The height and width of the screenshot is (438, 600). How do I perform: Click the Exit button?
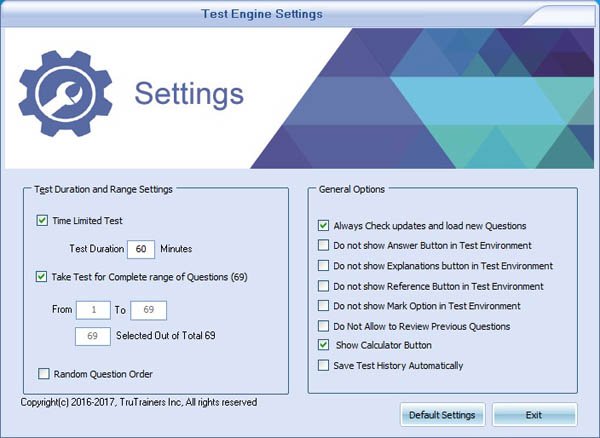tap(534, 415)
